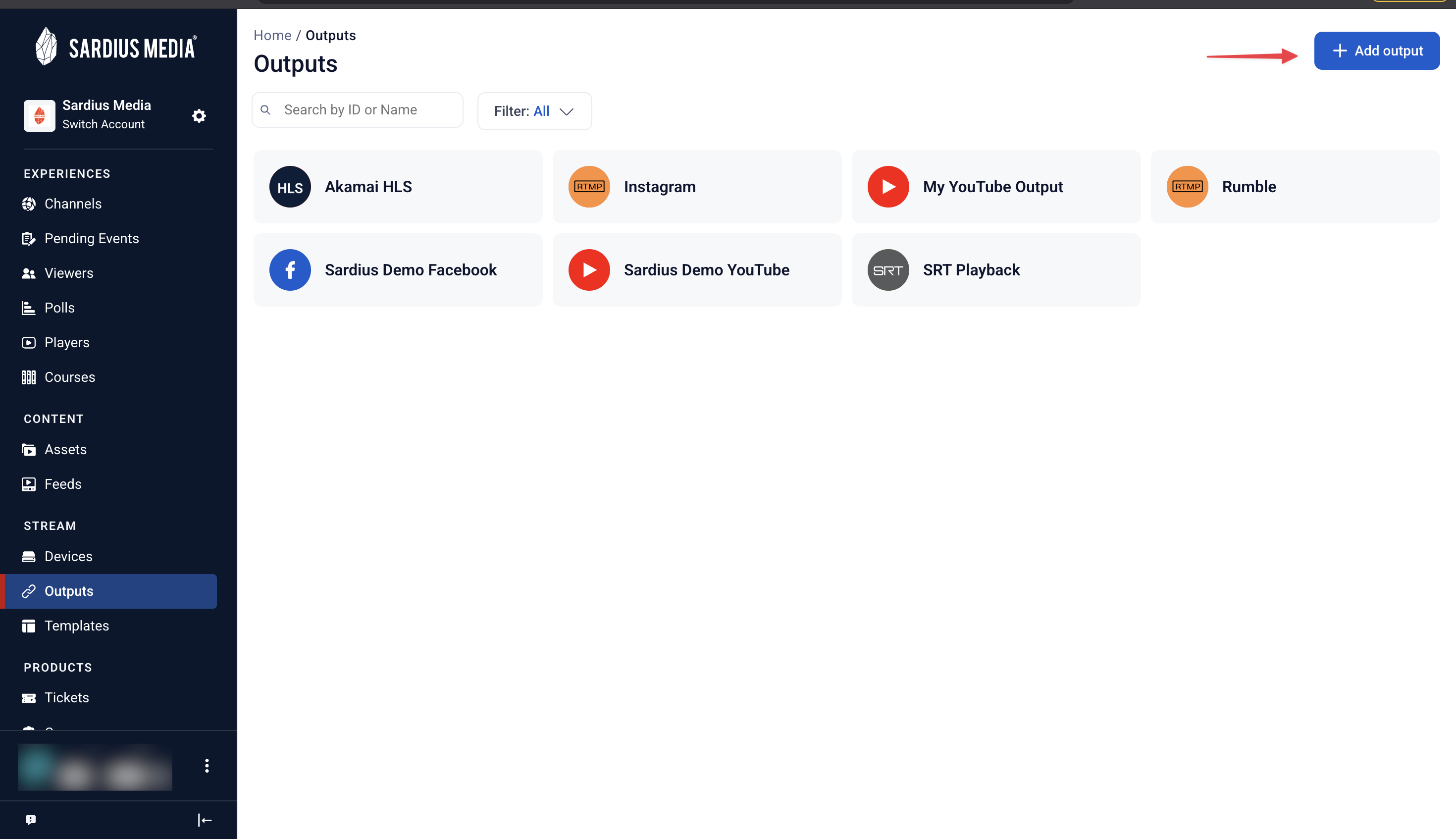1456x839 pixels.
Task: Click the feedback chat icon
Action: 31,819
